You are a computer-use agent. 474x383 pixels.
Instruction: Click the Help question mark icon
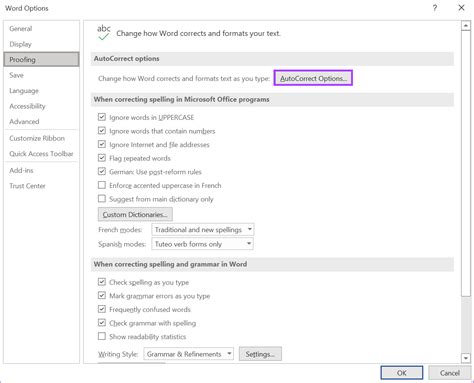tap(435, 8)
